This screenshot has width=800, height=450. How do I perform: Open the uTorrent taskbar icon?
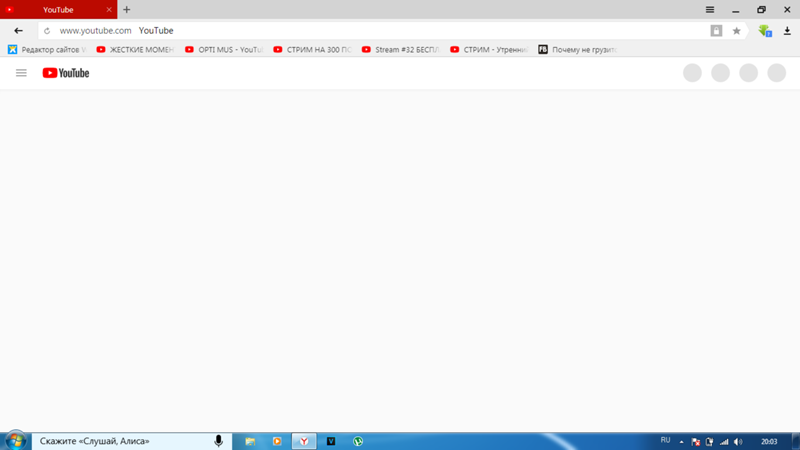pos(358,441)
